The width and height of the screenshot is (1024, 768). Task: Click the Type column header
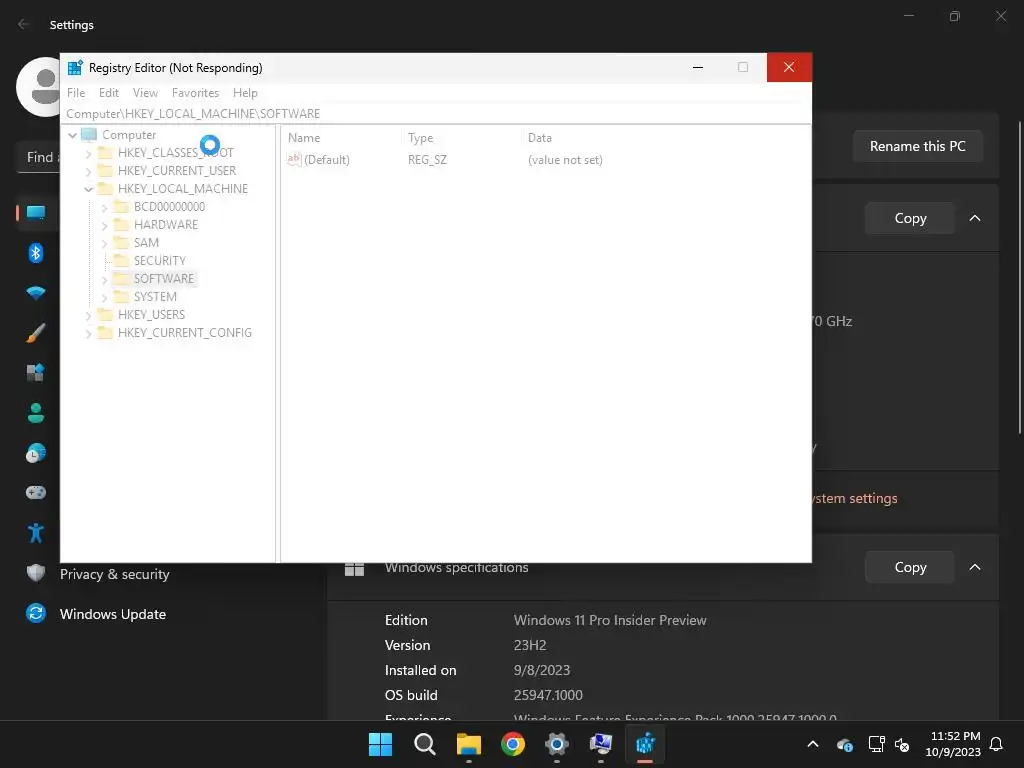pos(421,138)
